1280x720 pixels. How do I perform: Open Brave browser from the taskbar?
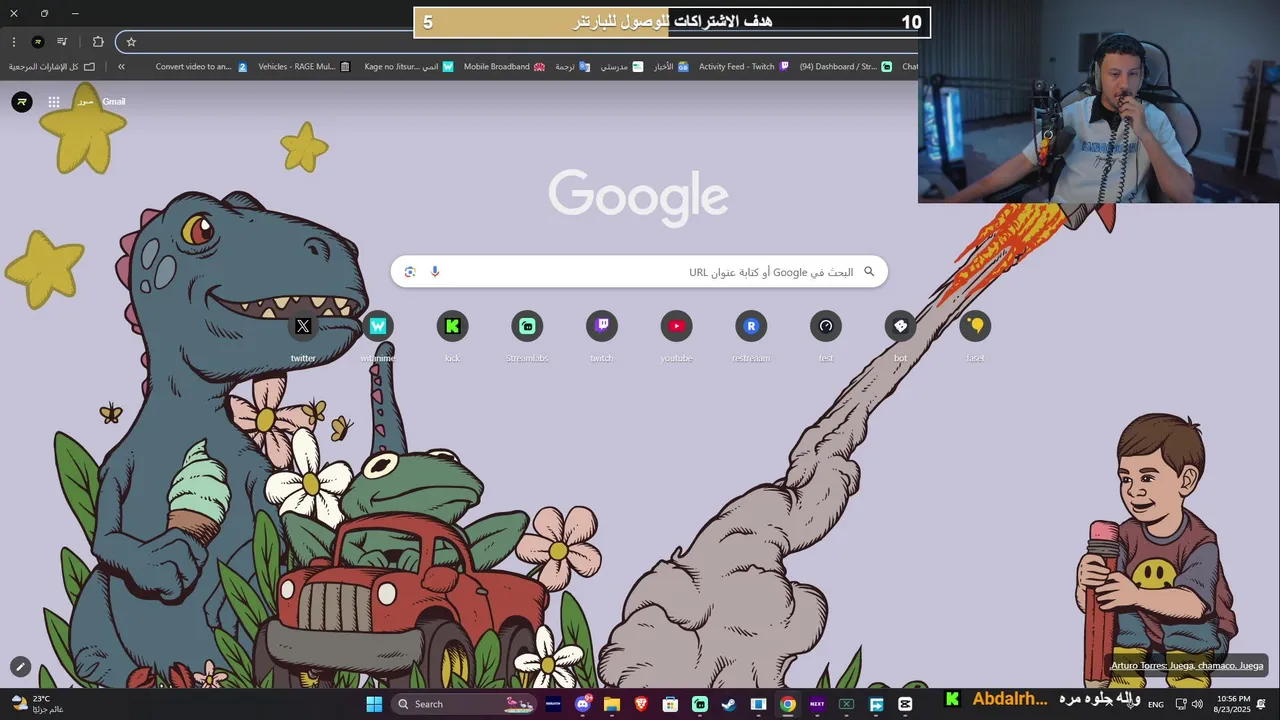click(x=641, y=704)
